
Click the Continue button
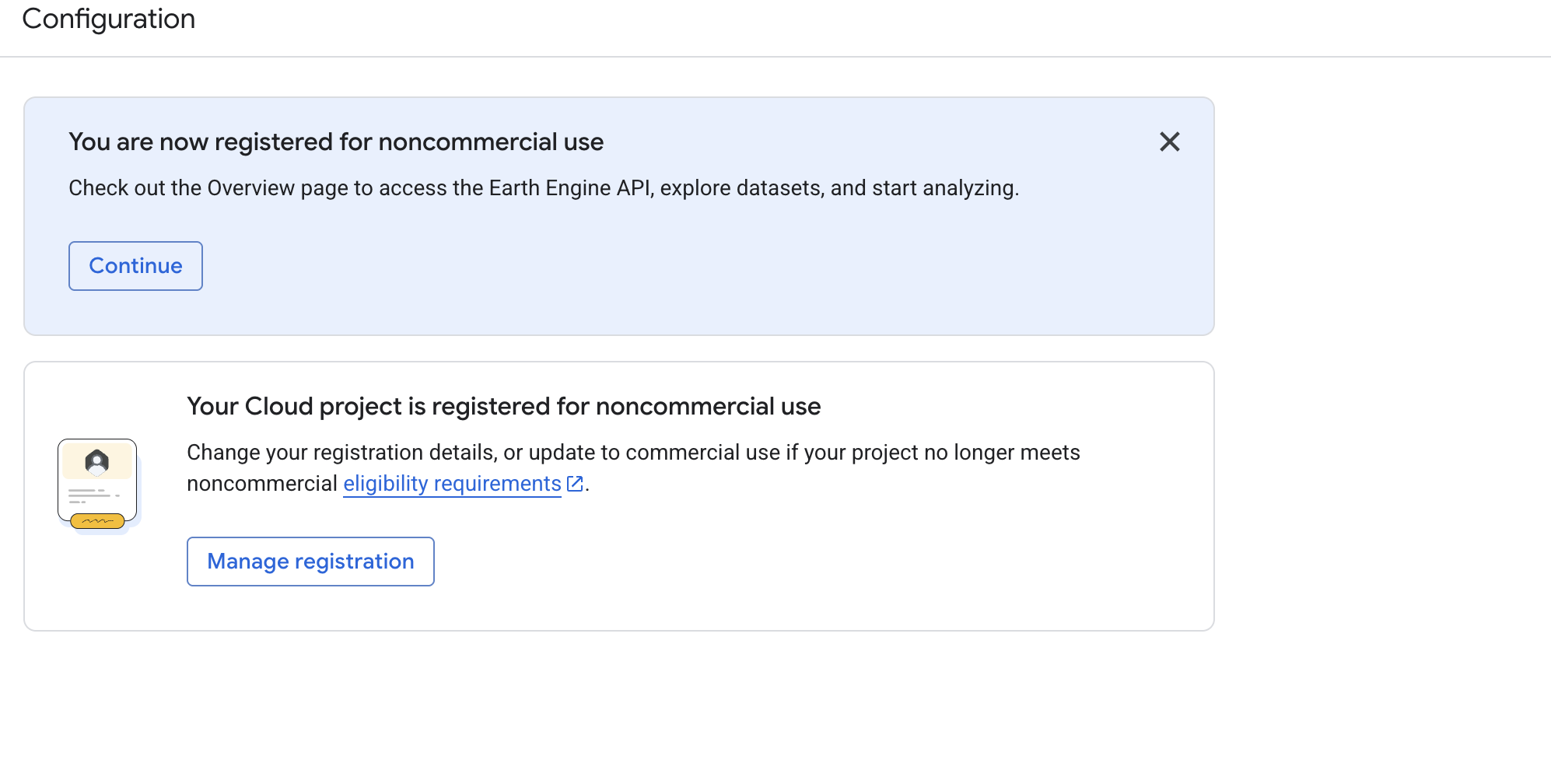pos(135,266)
